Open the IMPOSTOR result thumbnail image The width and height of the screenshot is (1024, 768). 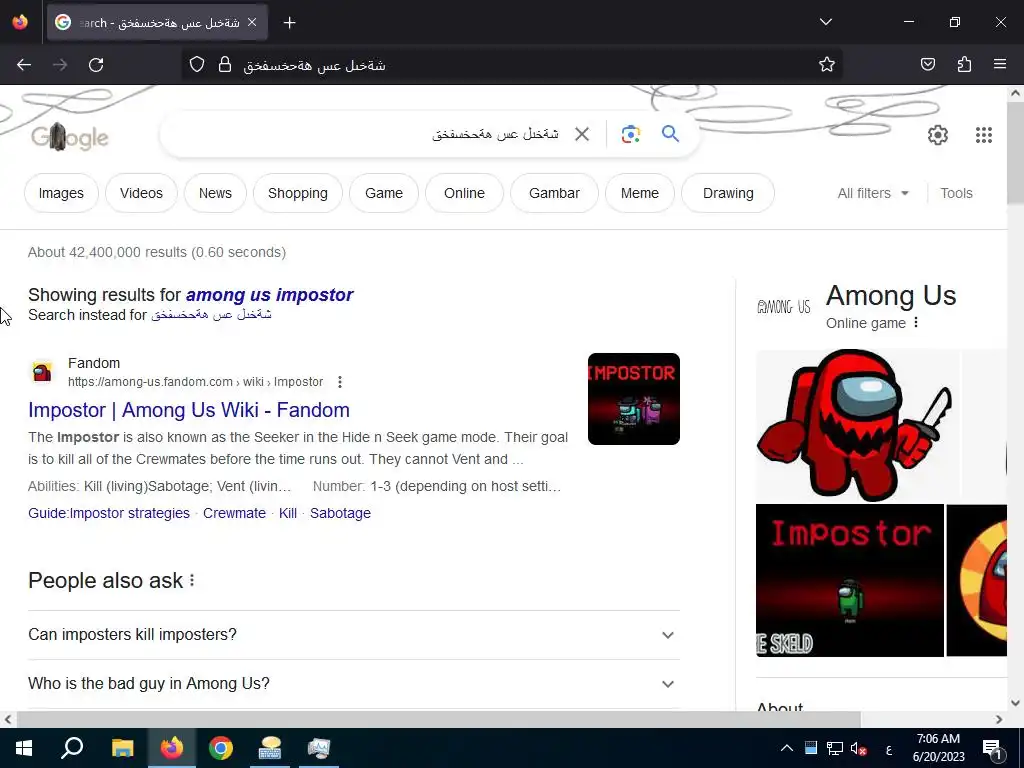[x=633, y=399]
